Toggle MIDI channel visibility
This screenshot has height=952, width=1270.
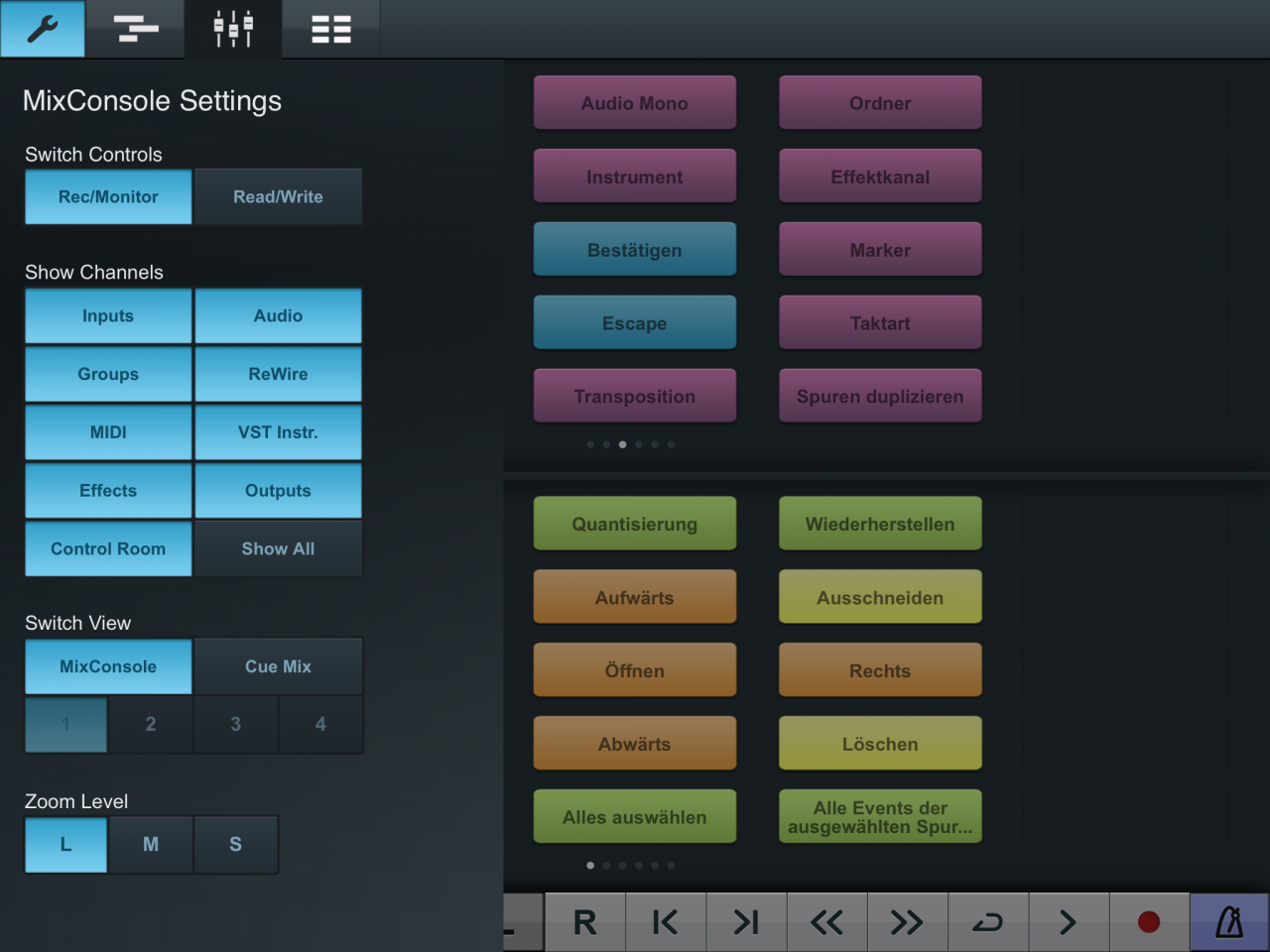tap(108, 432)
